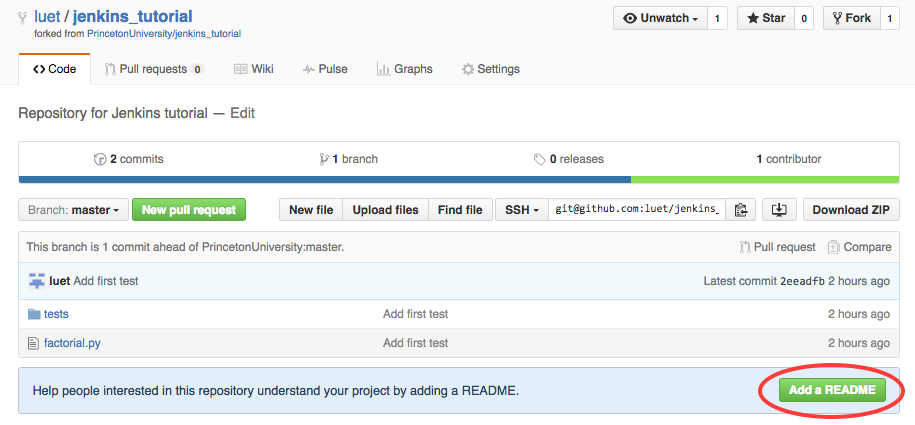Screen dimensions: 915x425
Task: Click the factorial.py file icon
Action: coord(33,343)
